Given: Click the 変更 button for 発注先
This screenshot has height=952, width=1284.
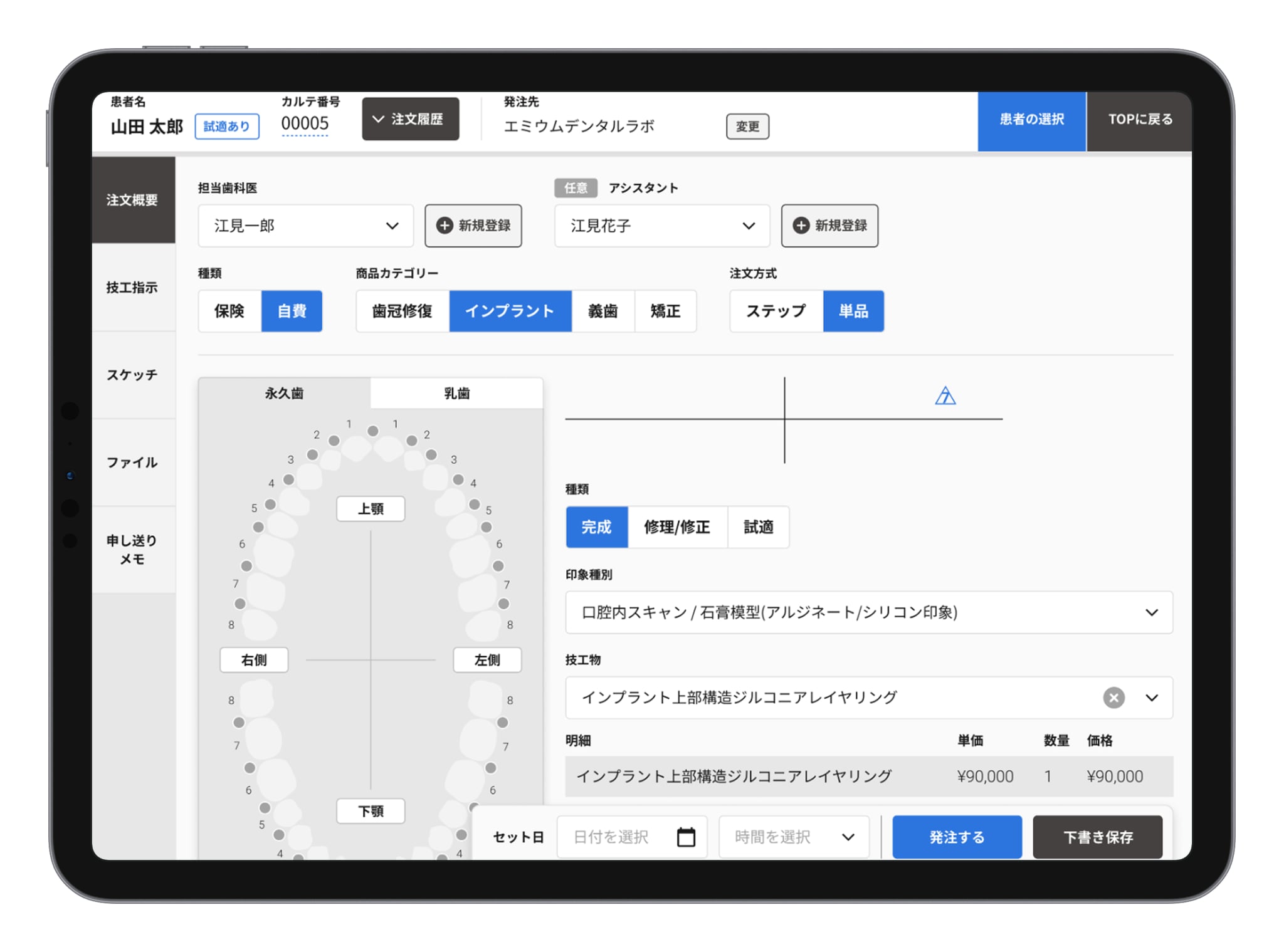Looking at the screenshot, I should pos(747,127).
